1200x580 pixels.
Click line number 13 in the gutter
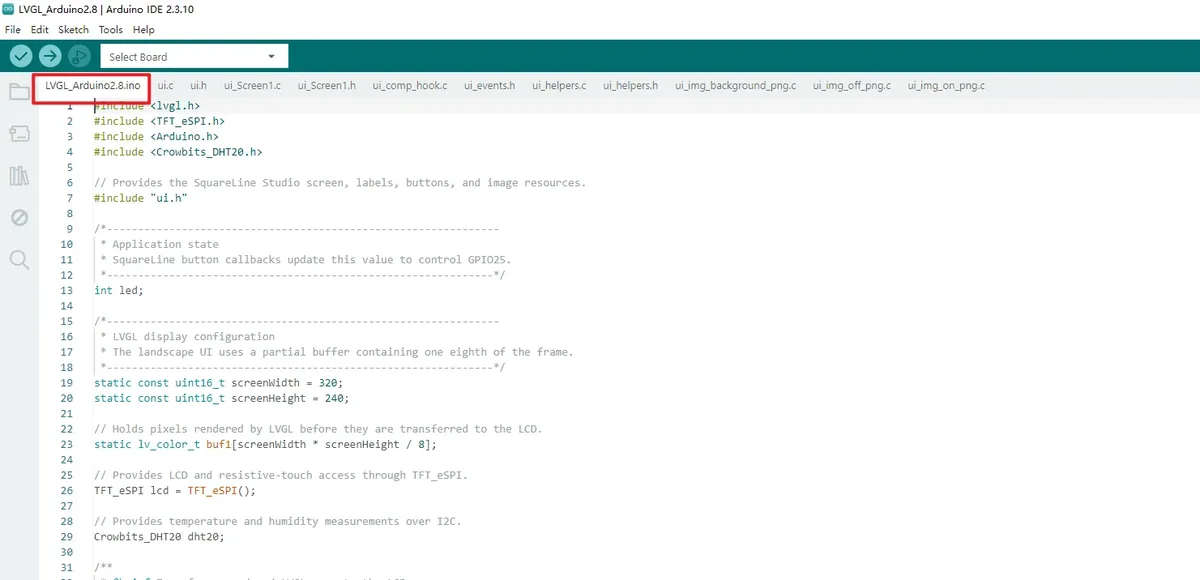67,290
